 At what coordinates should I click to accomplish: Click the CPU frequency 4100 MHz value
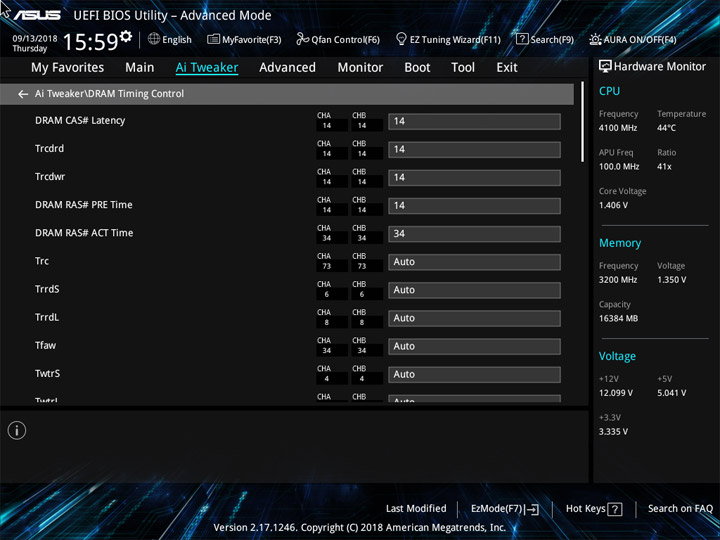pyautogui.click(x=618, y=128)
